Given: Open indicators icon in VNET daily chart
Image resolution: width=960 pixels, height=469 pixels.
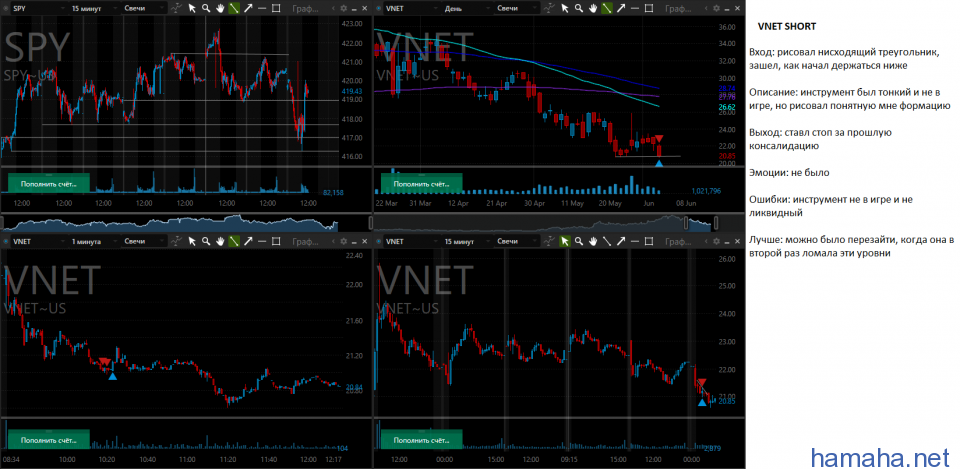Looking at the screenshot, I should [x=549, y=9].
